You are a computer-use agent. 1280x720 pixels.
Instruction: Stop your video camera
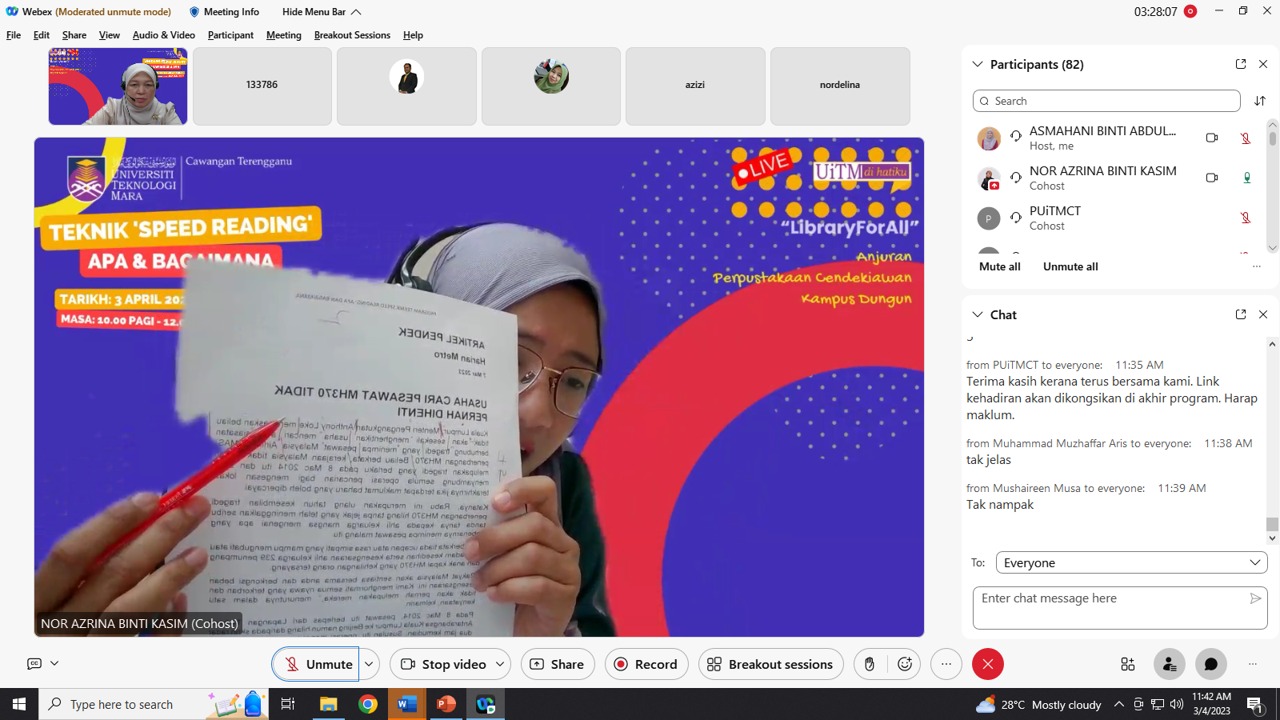click(443, 664)
